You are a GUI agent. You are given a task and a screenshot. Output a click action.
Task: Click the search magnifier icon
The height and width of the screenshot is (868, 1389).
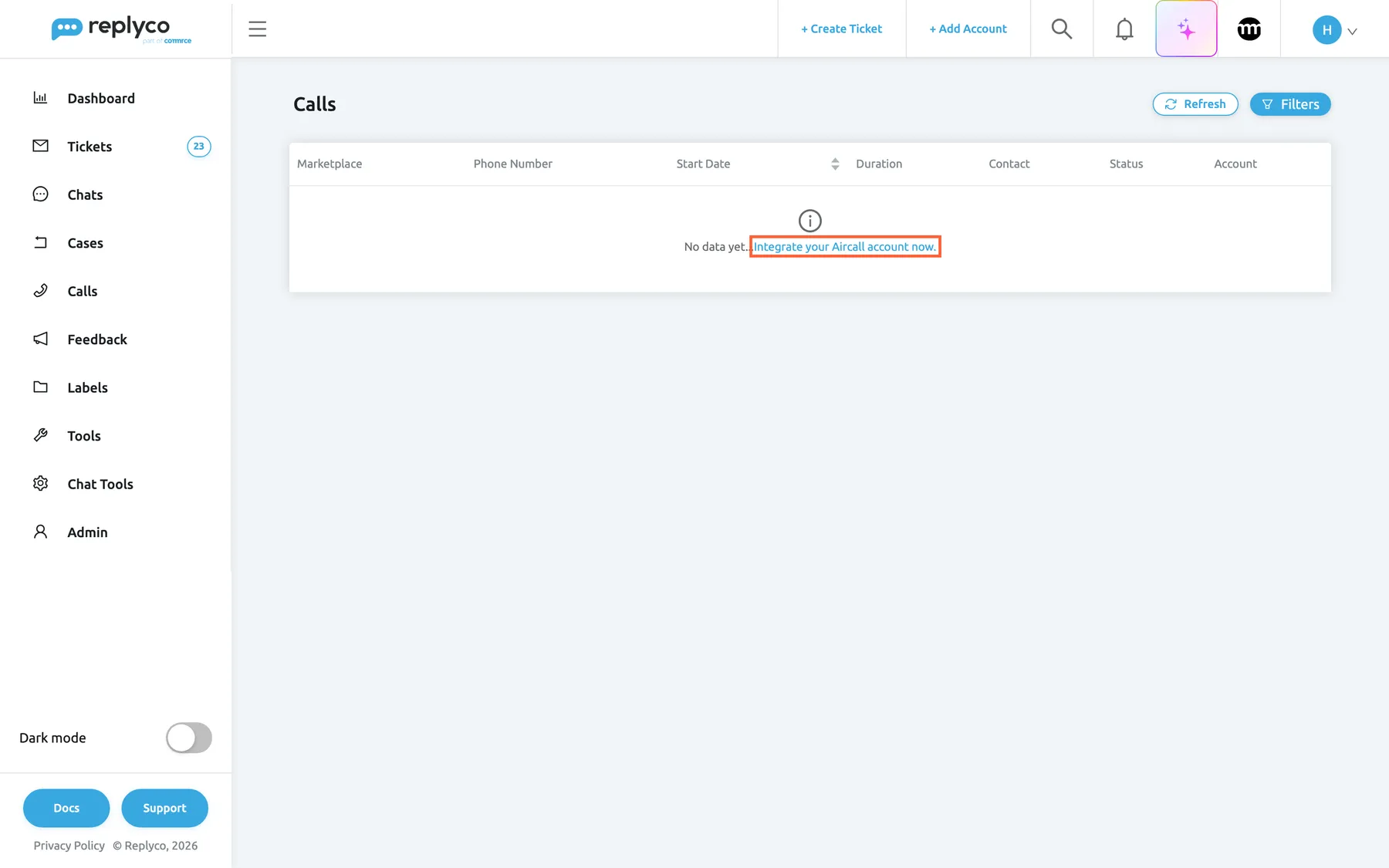[1062, 29]
